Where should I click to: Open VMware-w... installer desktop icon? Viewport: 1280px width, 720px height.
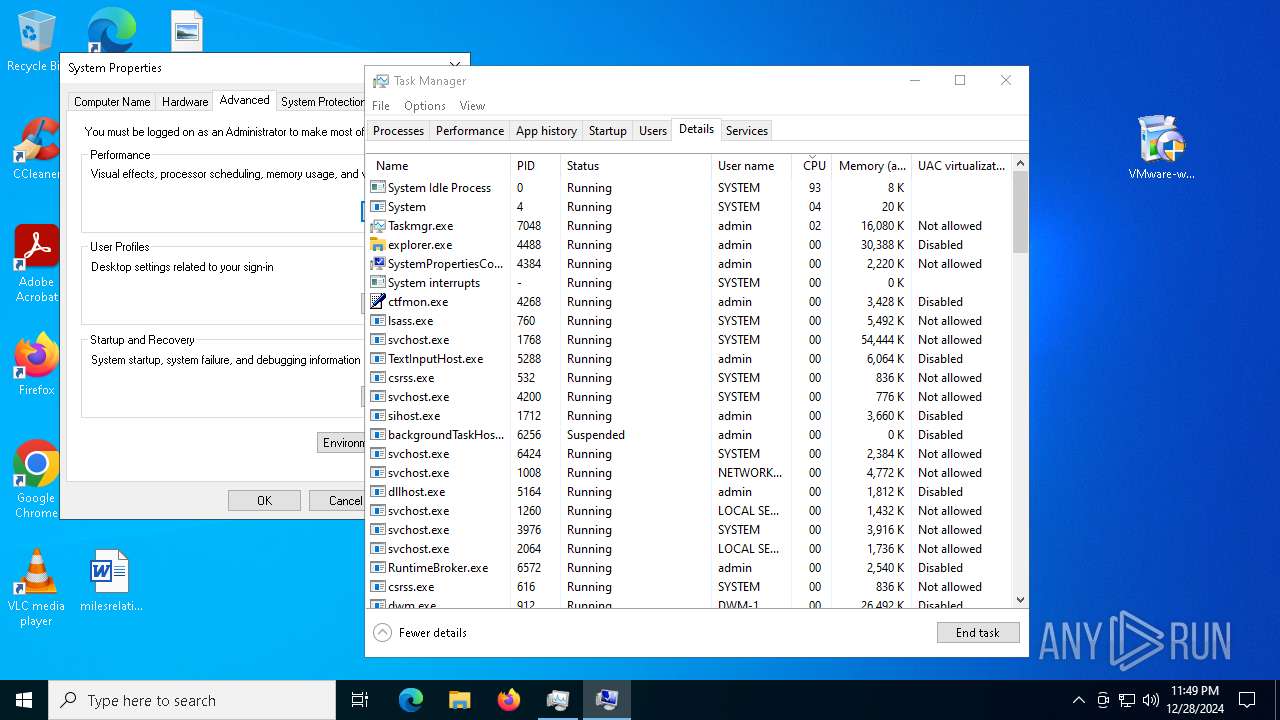[1161, 147]
